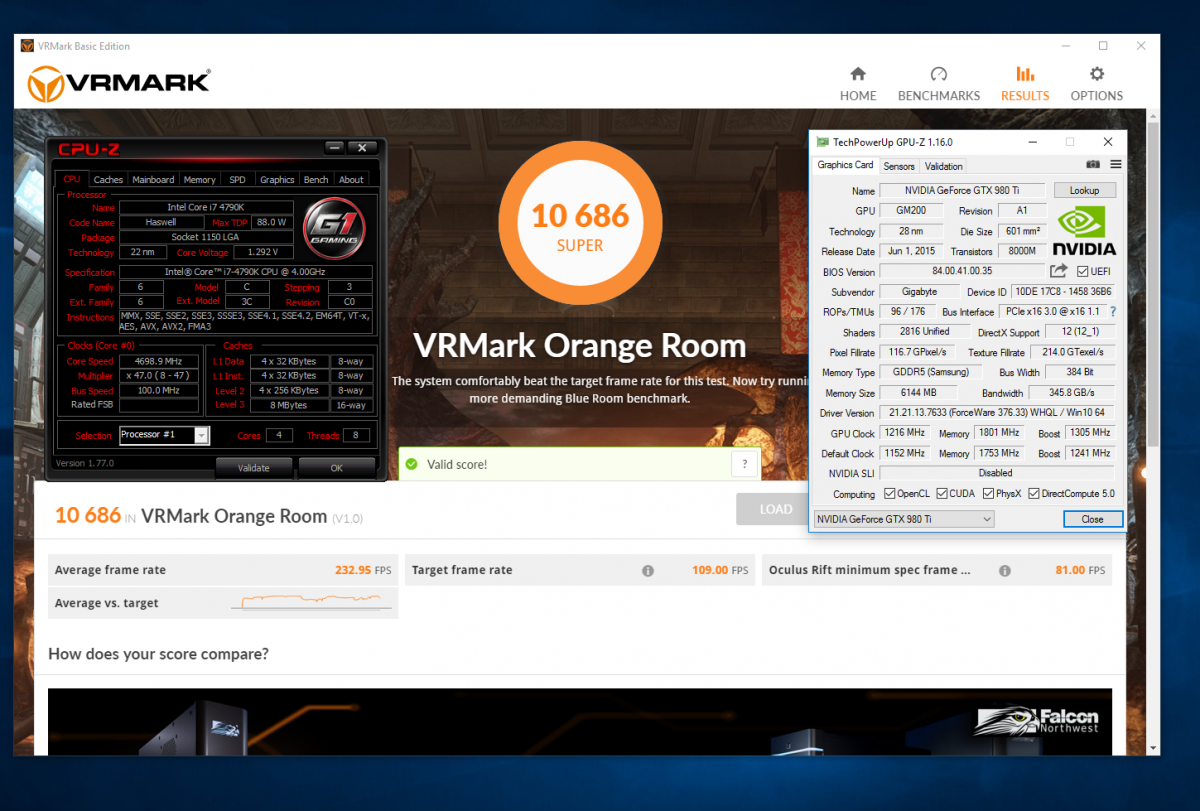This screenshot has width=1200, height=811.
Task: Minimize the CPU-Z window
Action: [x=335, y=148]
